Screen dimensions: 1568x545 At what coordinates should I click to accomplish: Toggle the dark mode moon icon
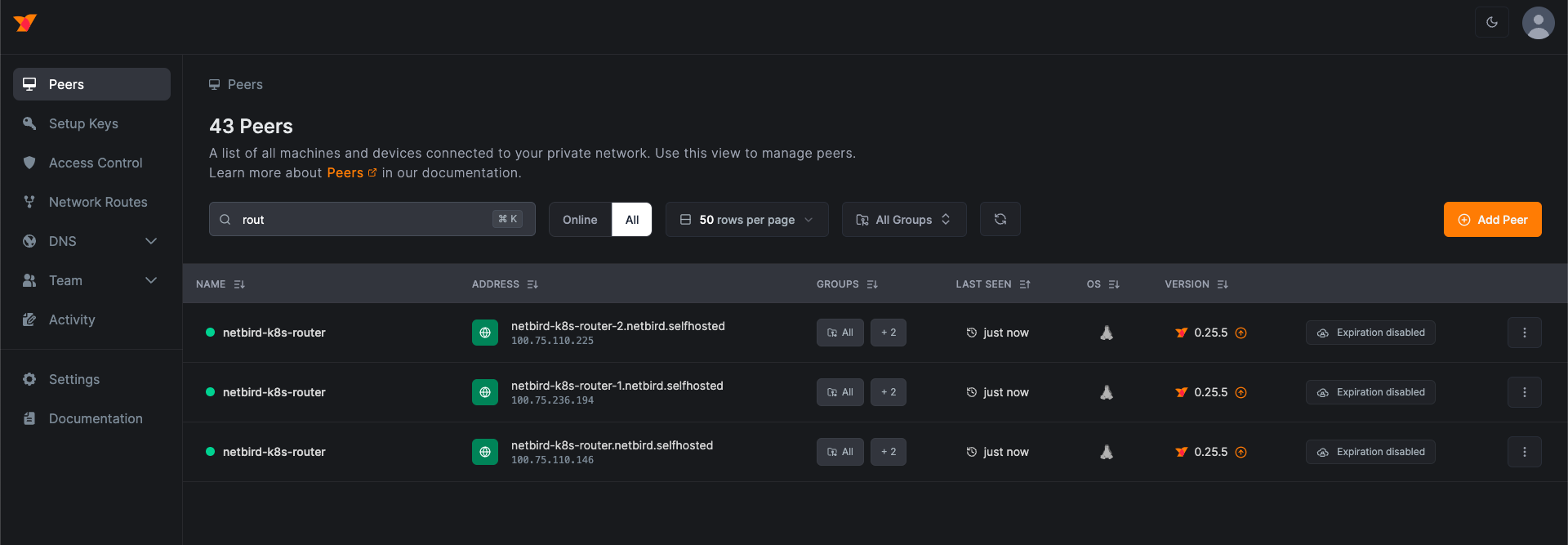click(1491, 23)
